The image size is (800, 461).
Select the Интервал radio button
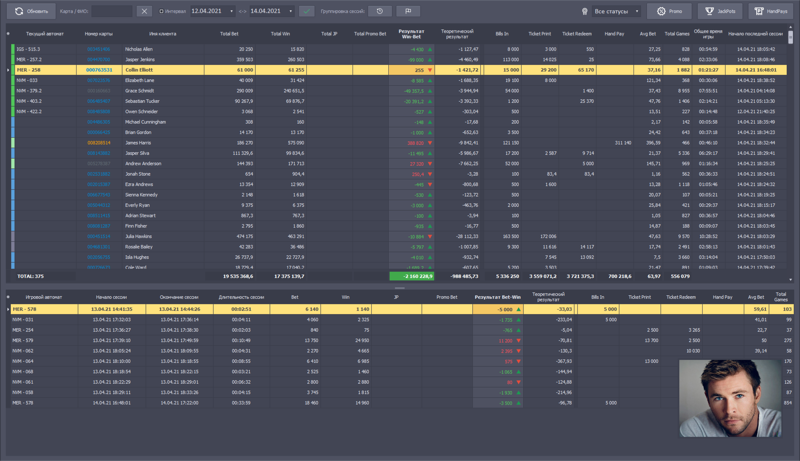pyautogui.click(x=161, y=11)
